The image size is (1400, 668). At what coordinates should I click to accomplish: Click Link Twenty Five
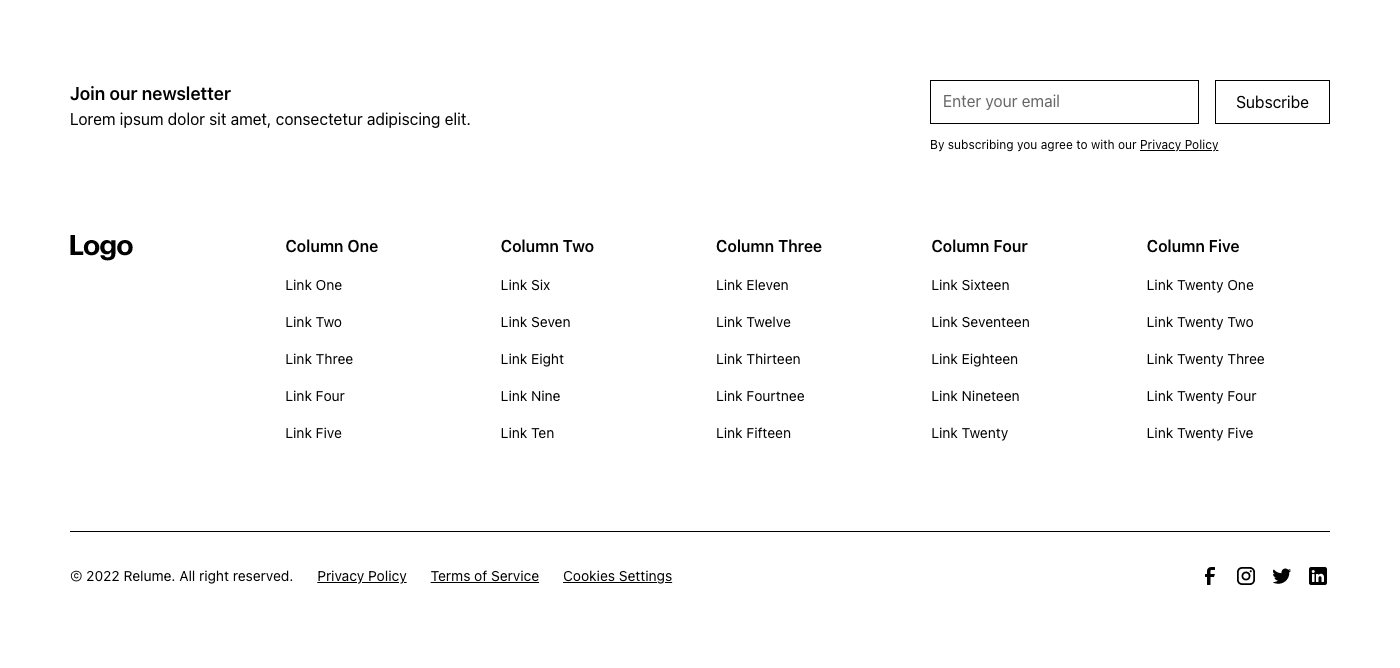pyautogui.click(x=1199, y=433)
